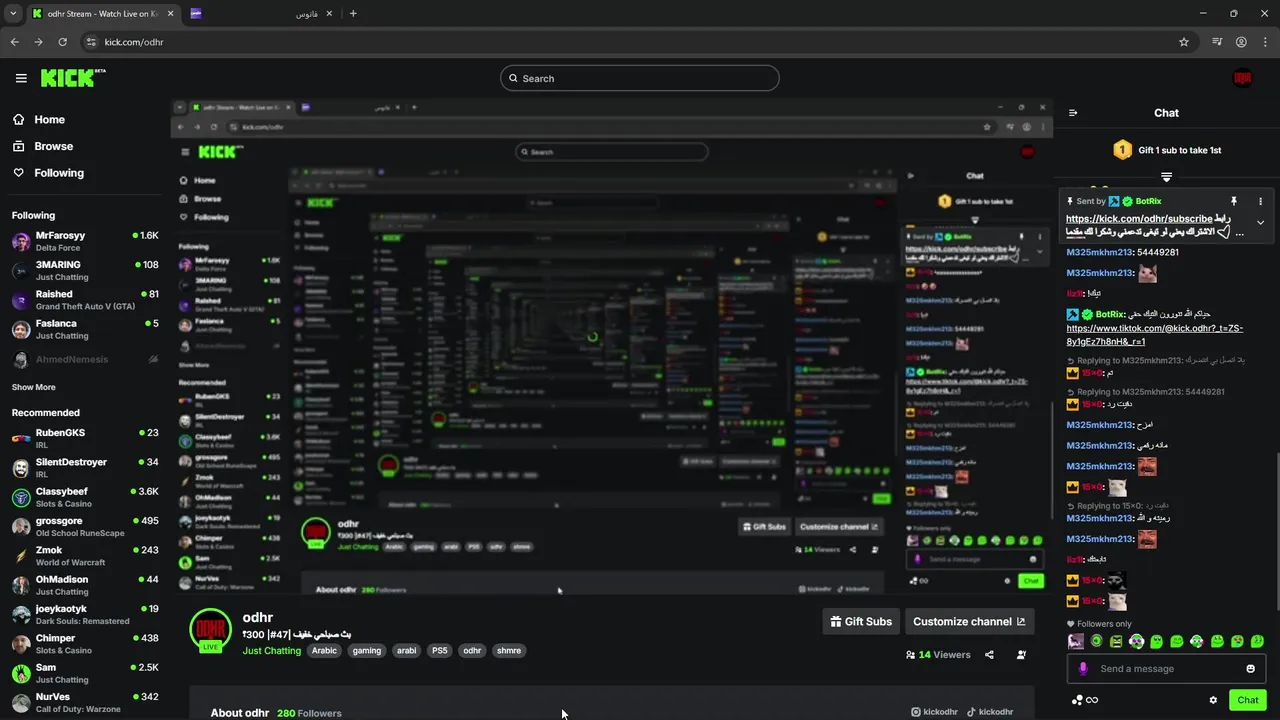1280x720 pixels.
Task: Click the purple microphone icon in chat input
Action: [1083, 669]
